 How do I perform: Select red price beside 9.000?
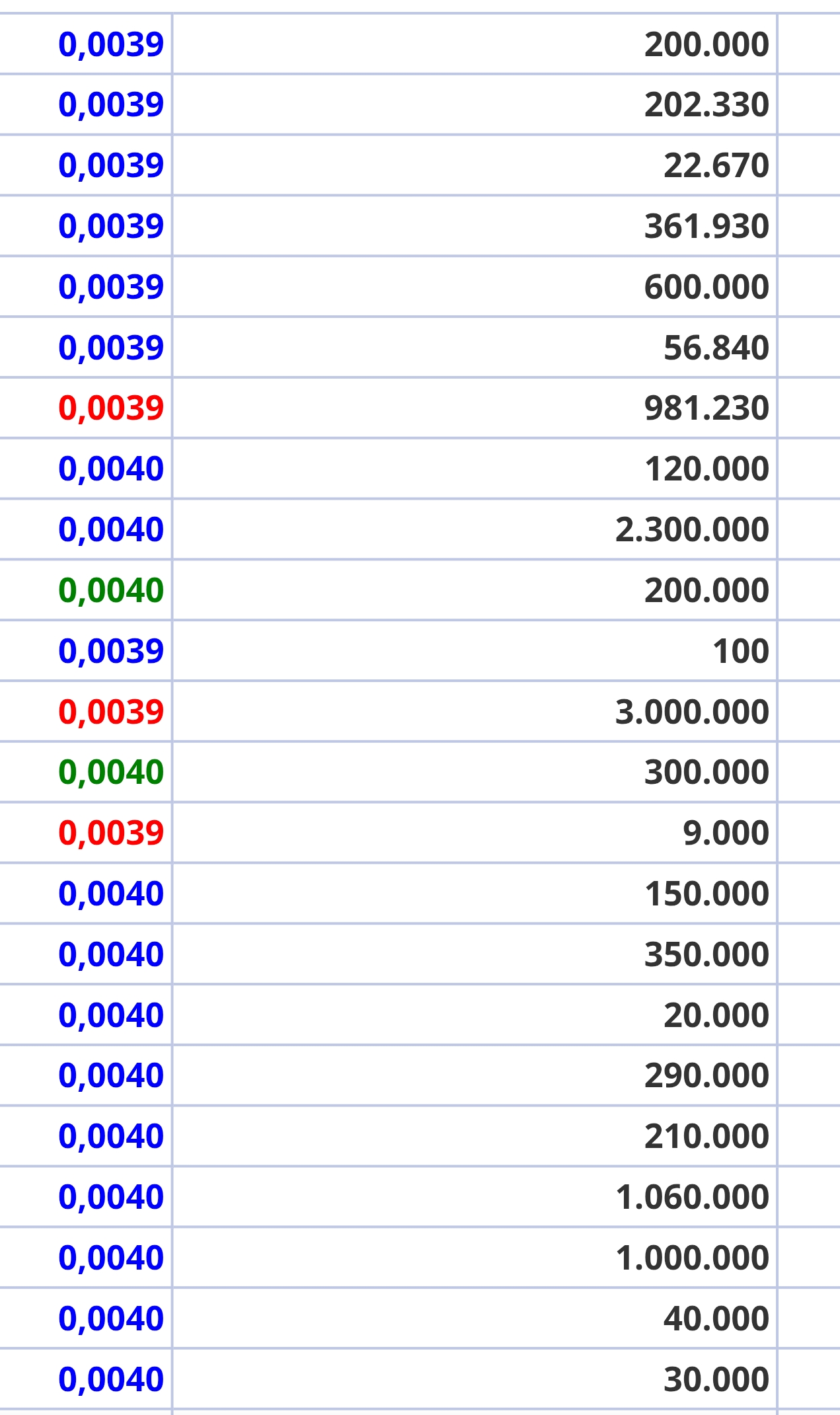(111, 833)
